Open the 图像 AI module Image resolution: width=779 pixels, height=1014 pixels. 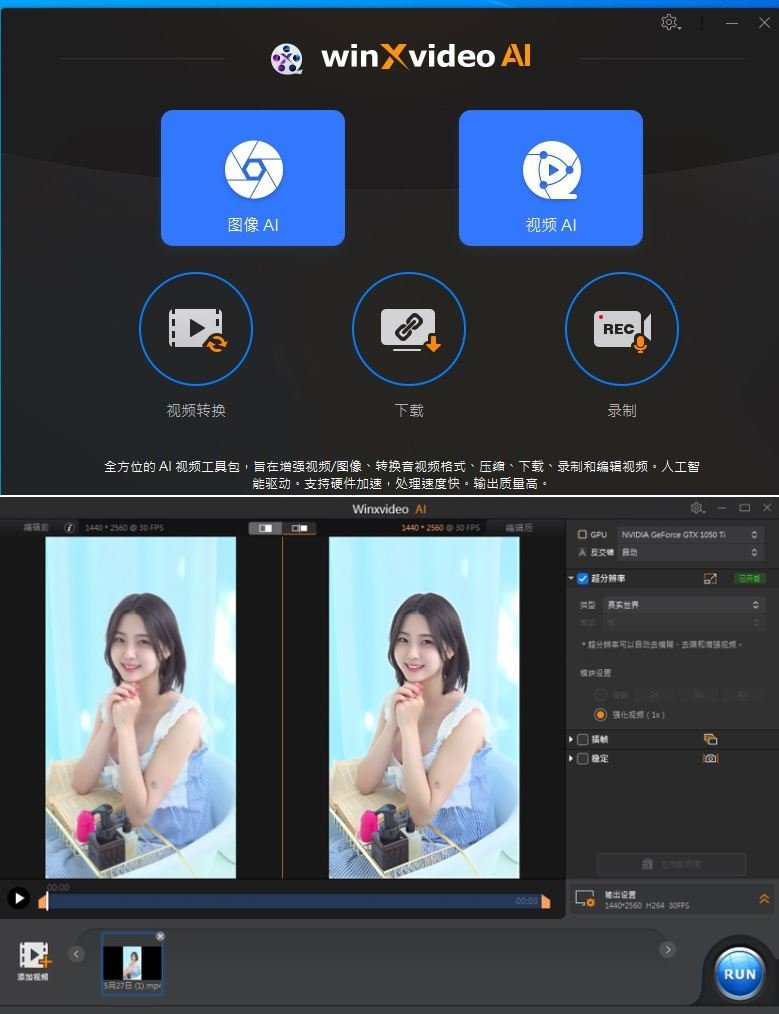point(253,178)
